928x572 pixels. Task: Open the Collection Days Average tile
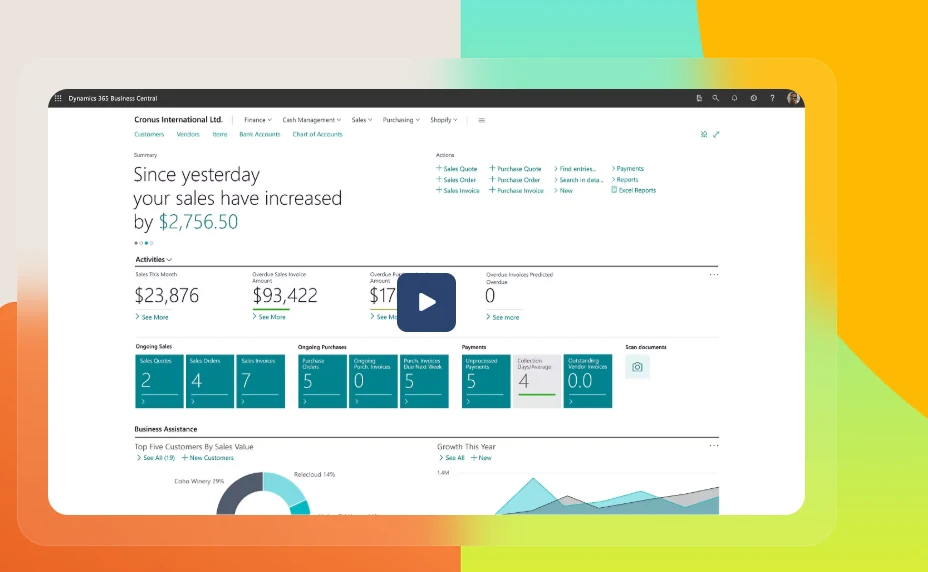point(537,381)
